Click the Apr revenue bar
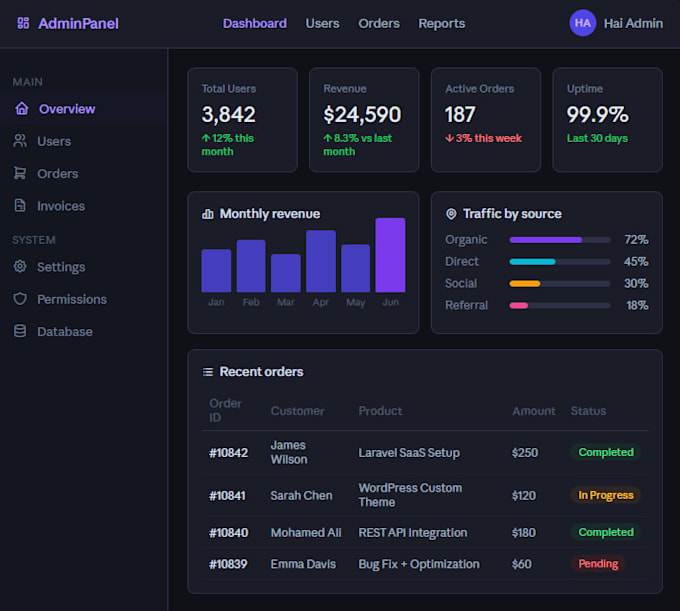The image size is (680, 611). (321, 261)
